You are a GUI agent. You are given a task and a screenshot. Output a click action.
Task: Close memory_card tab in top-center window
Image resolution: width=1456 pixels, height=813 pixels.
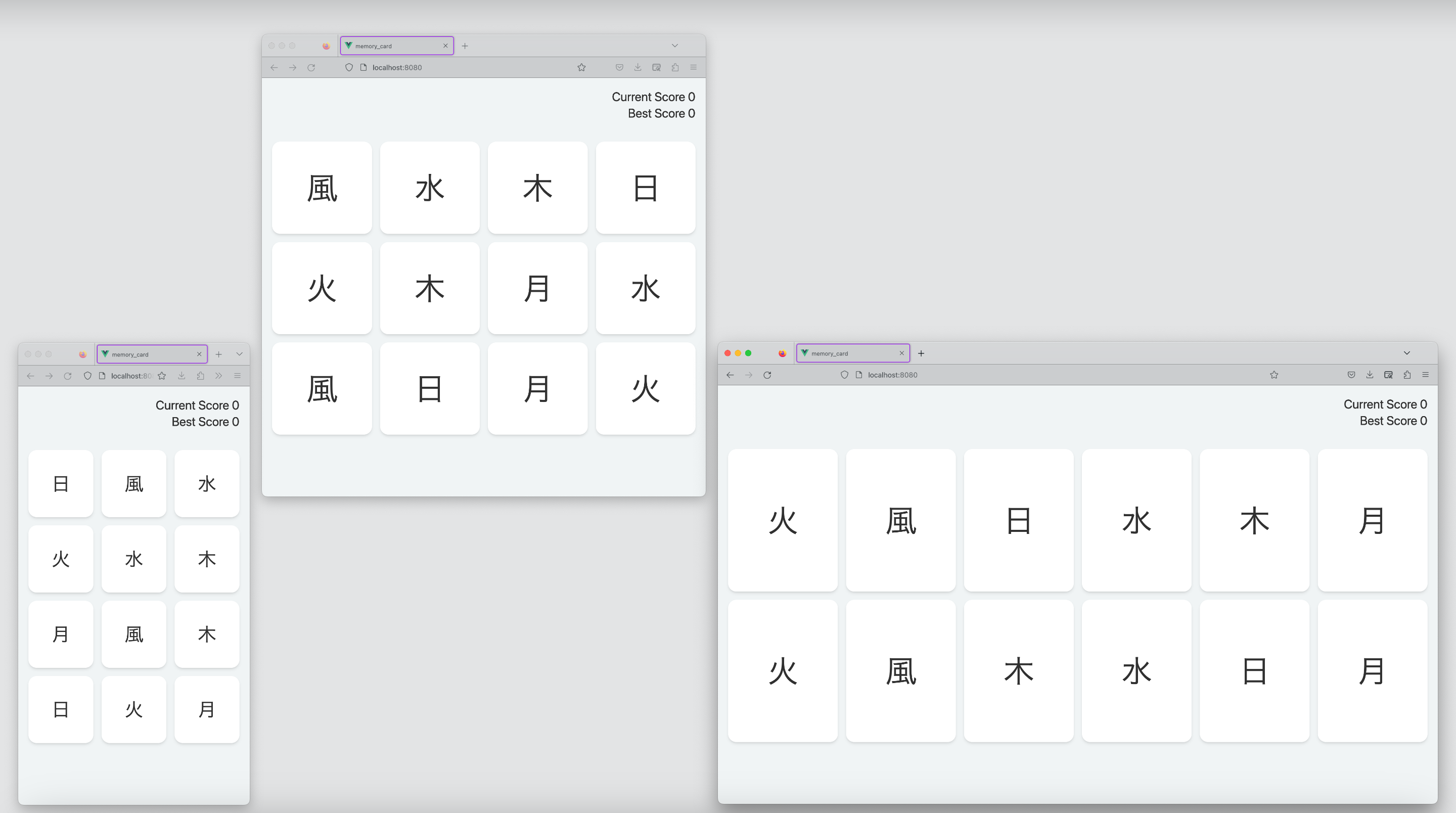click(445, 46)
